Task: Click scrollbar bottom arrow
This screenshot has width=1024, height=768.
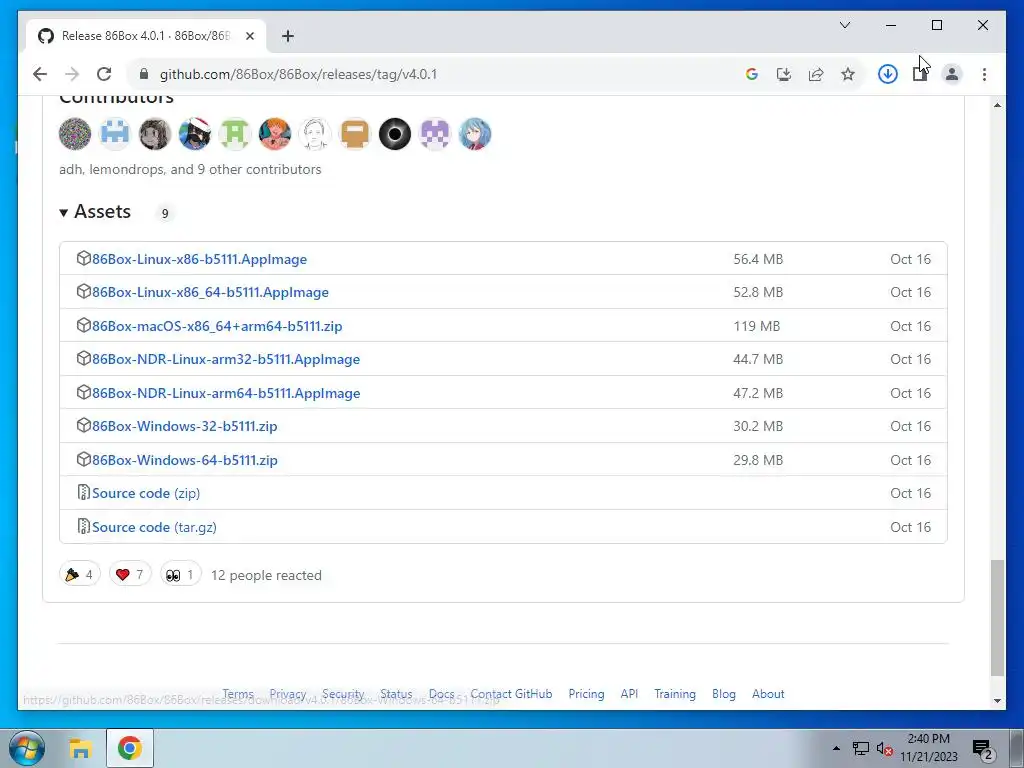Action: 997,701
